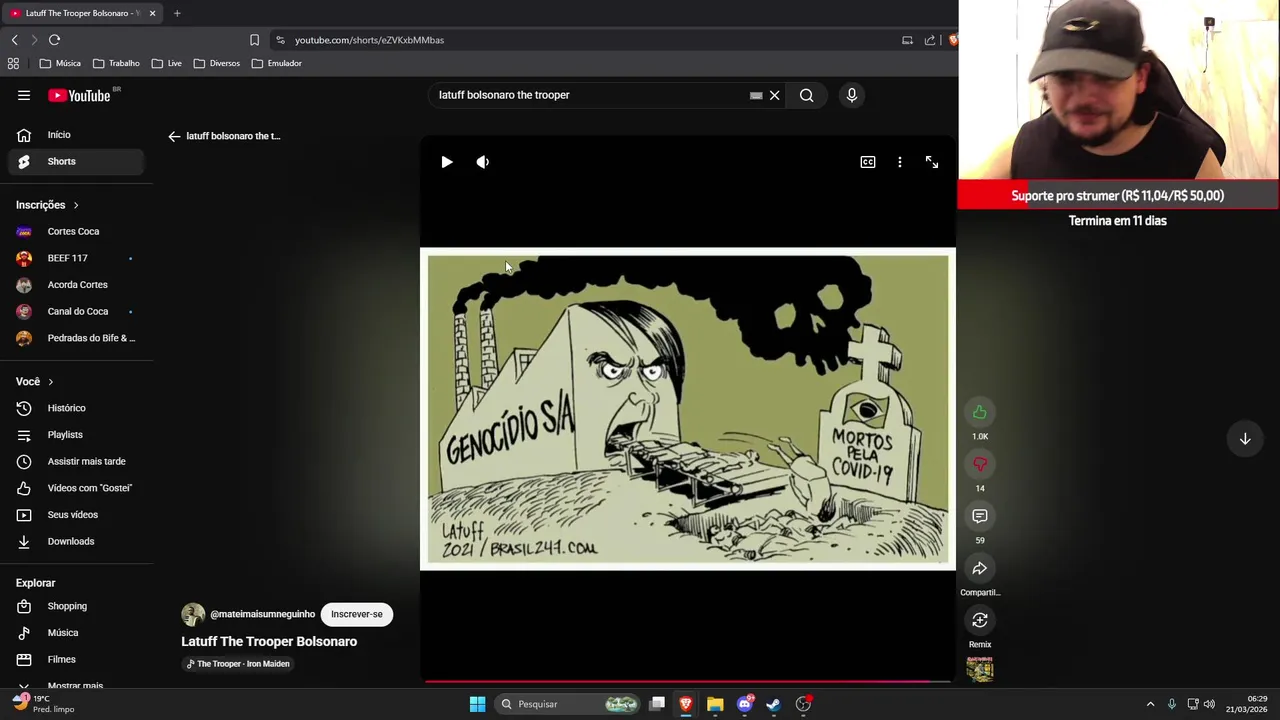1280x720 pixels.
Task: Open The Trooper - Iron Maiden sound link
Action: pos(238,664)
